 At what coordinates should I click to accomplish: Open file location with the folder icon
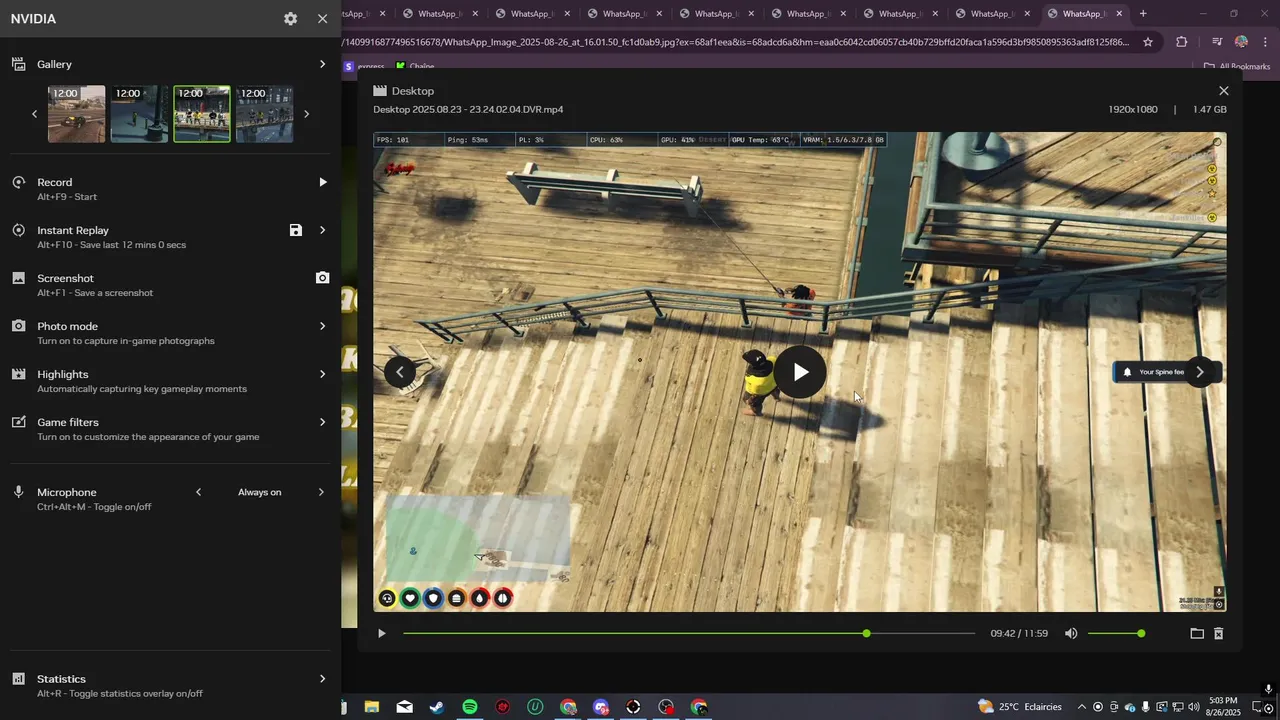point(1197,633)
